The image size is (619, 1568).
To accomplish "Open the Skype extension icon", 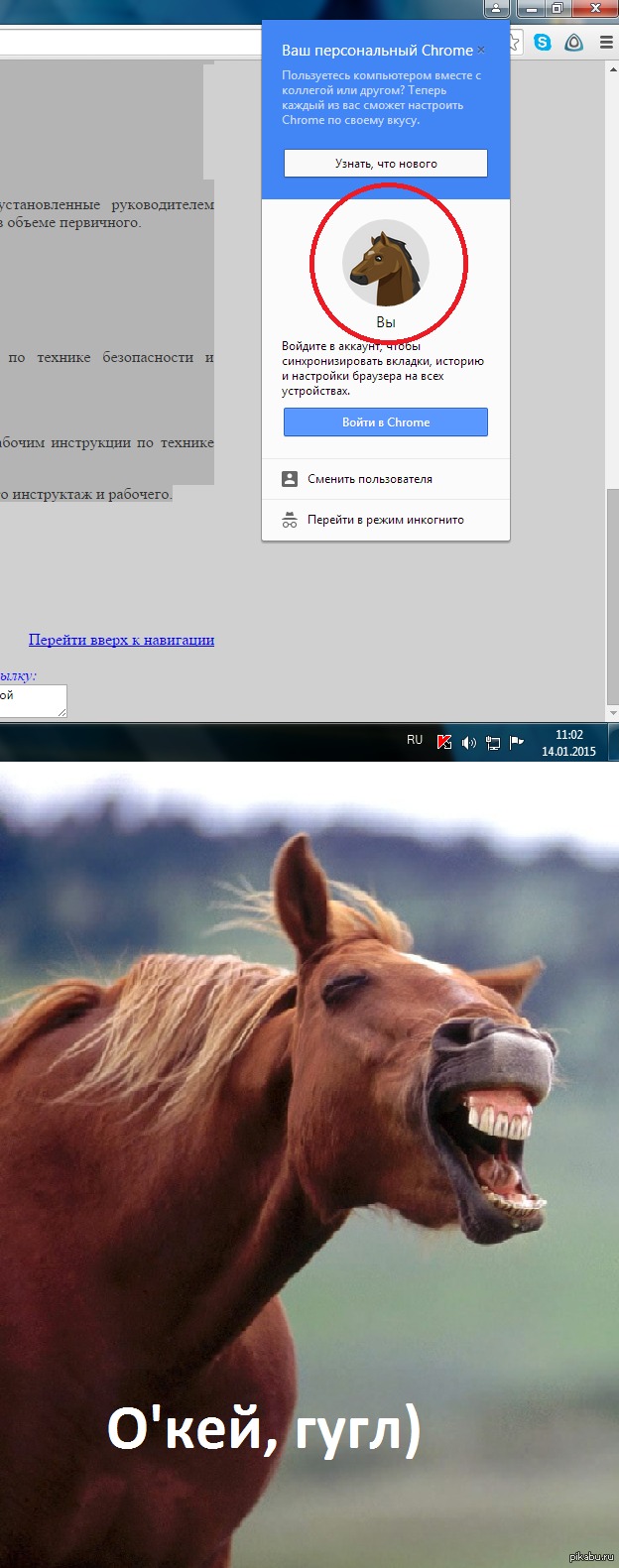I will pyautogui.click(x=543, y=42).
